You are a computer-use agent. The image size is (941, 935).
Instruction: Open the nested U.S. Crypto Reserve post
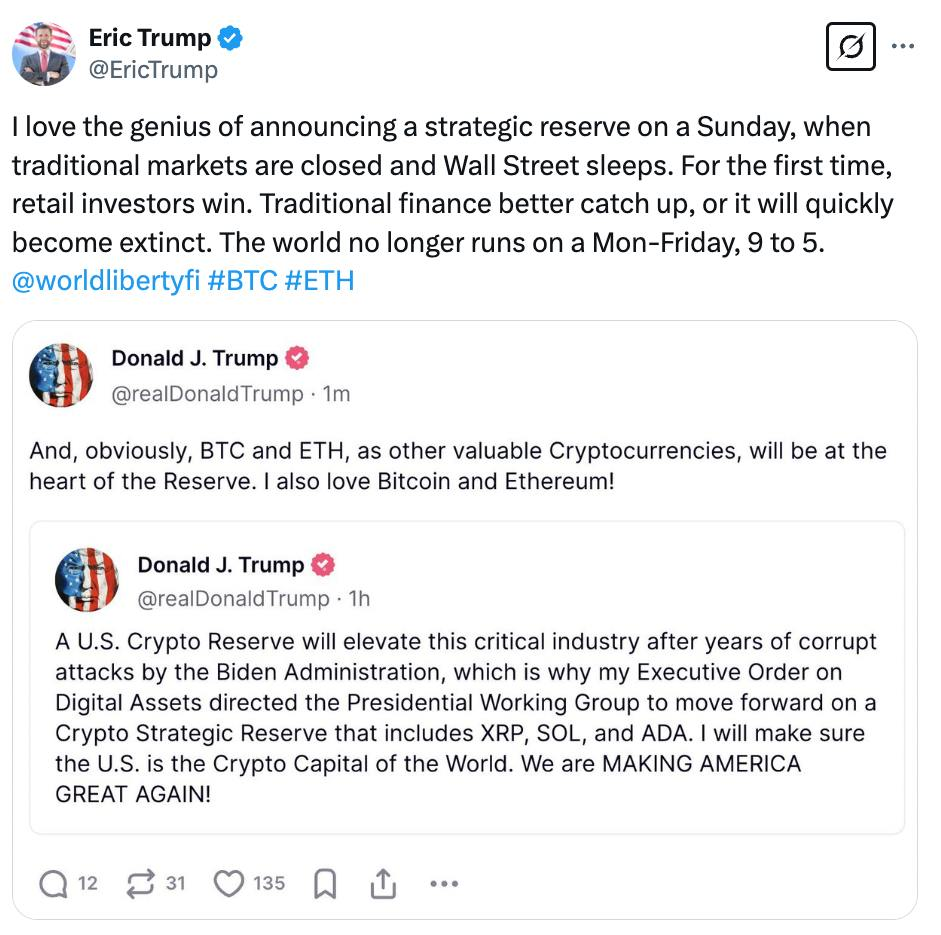[x=466, y=720]
